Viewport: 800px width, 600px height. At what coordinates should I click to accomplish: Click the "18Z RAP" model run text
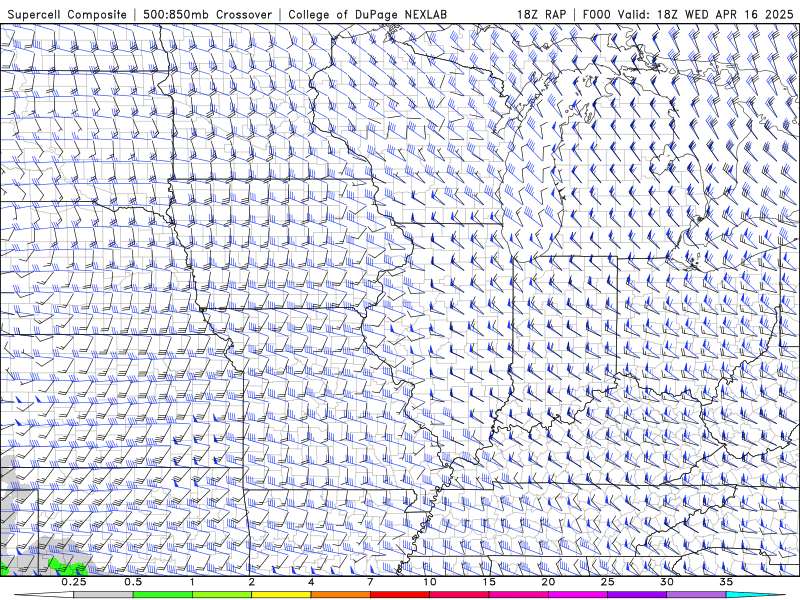pos(541,14)
